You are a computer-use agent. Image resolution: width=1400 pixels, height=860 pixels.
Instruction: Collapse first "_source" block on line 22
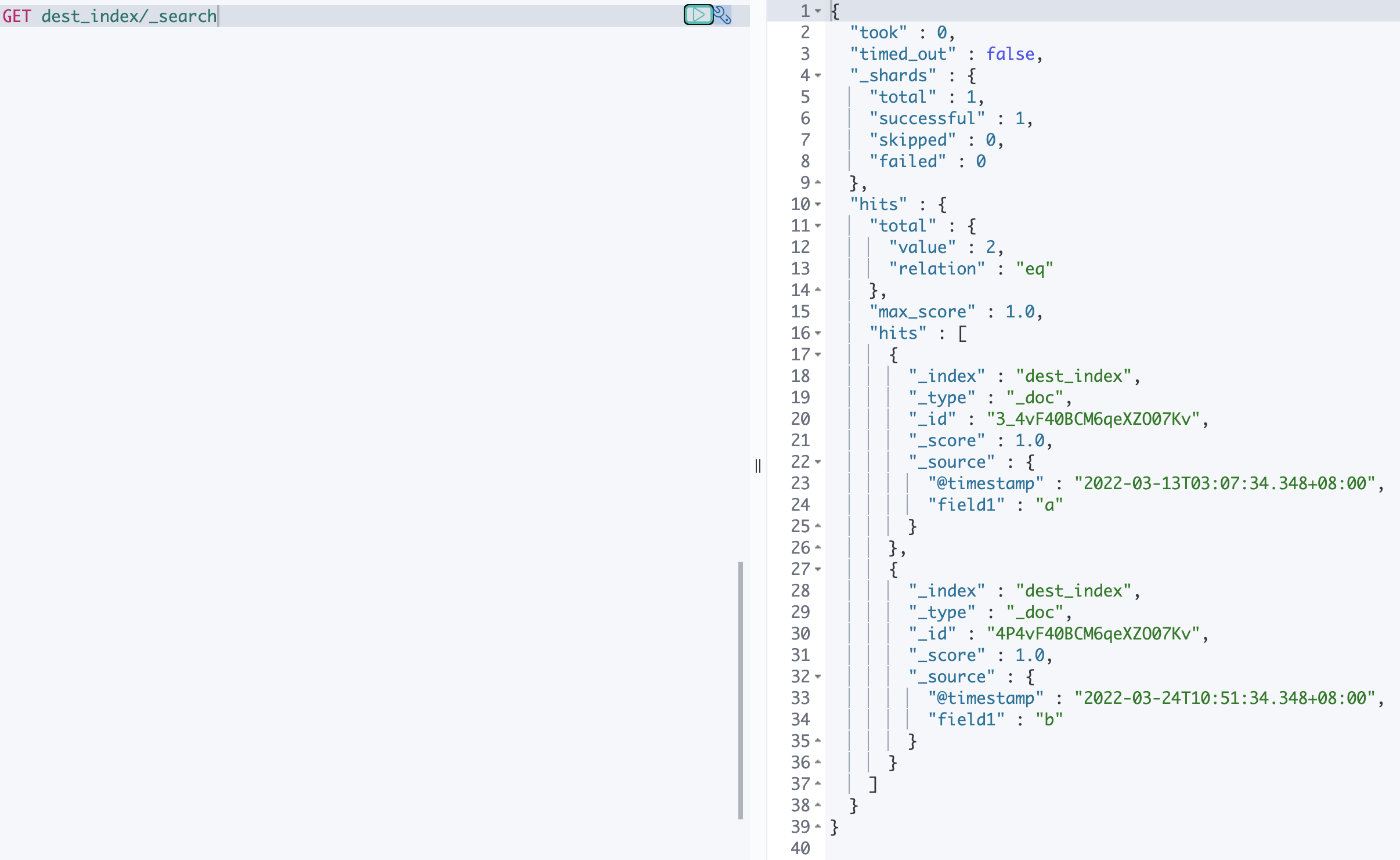(818, 462)
